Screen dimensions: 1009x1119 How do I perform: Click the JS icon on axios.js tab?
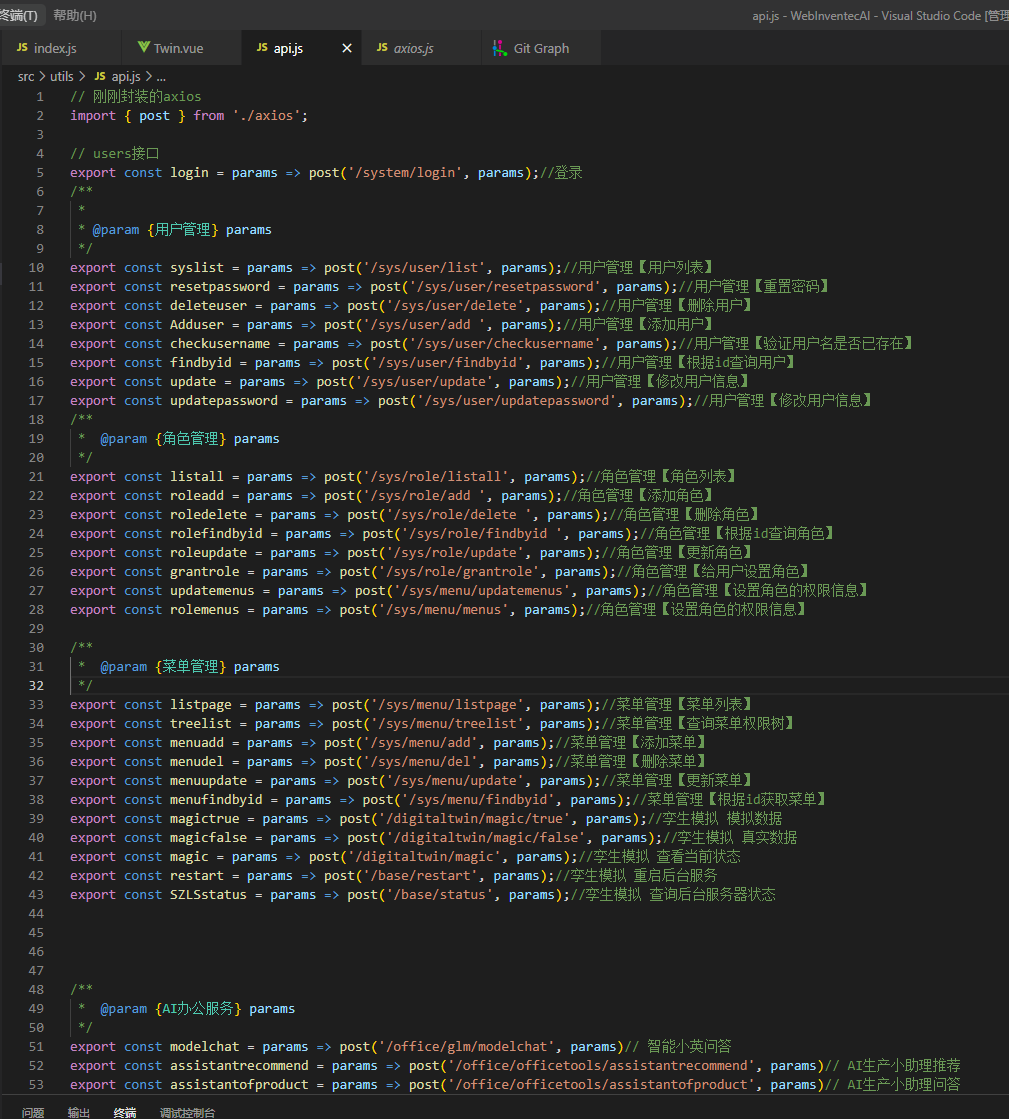coord(382,48)
